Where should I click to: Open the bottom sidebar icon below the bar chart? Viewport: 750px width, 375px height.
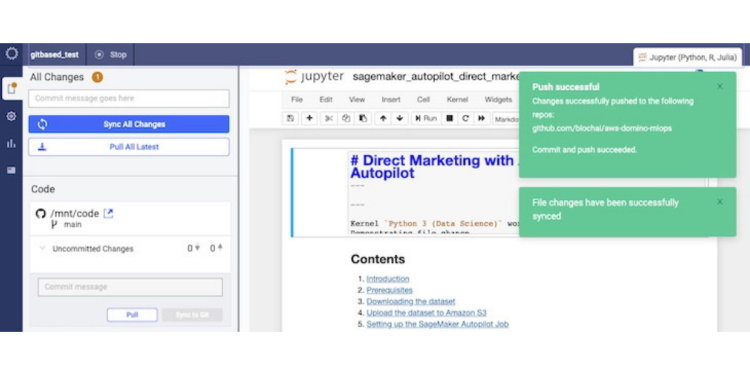(x=11, y=170)
